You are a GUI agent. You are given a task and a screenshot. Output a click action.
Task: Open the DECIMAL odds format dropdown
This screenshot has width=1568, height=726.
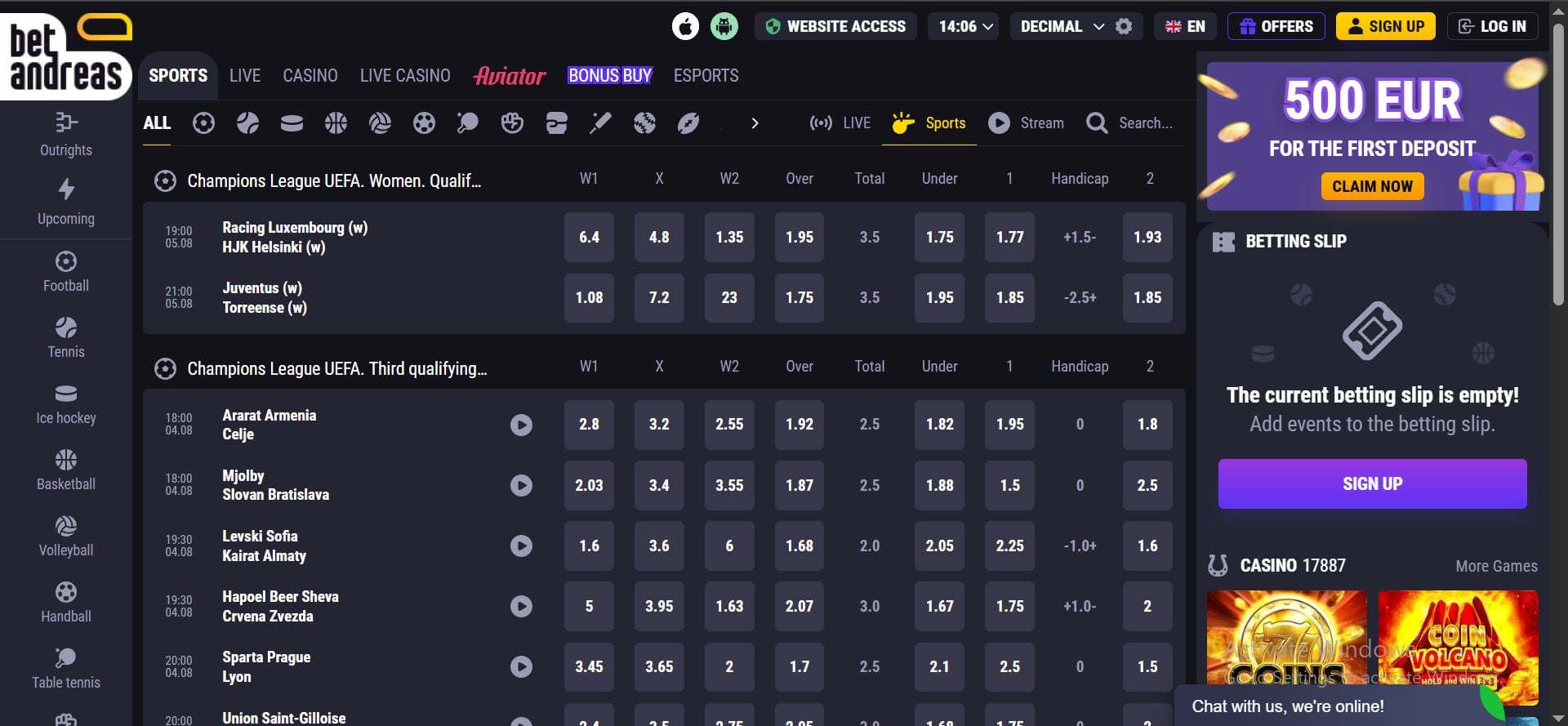[x=1062, y=26]
